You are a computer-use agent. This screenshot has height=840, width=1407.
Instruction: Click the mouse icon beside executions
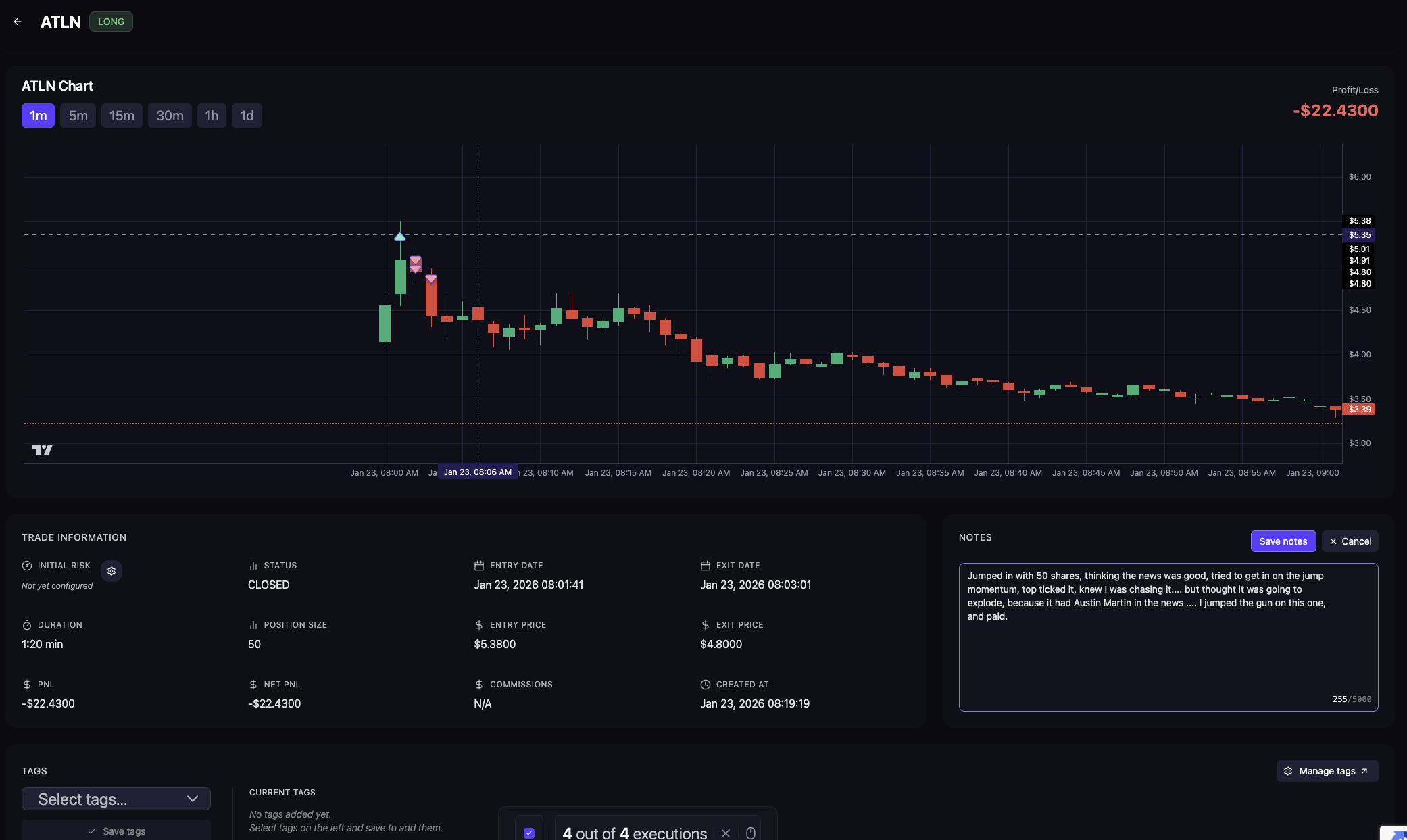pos(750,833)
